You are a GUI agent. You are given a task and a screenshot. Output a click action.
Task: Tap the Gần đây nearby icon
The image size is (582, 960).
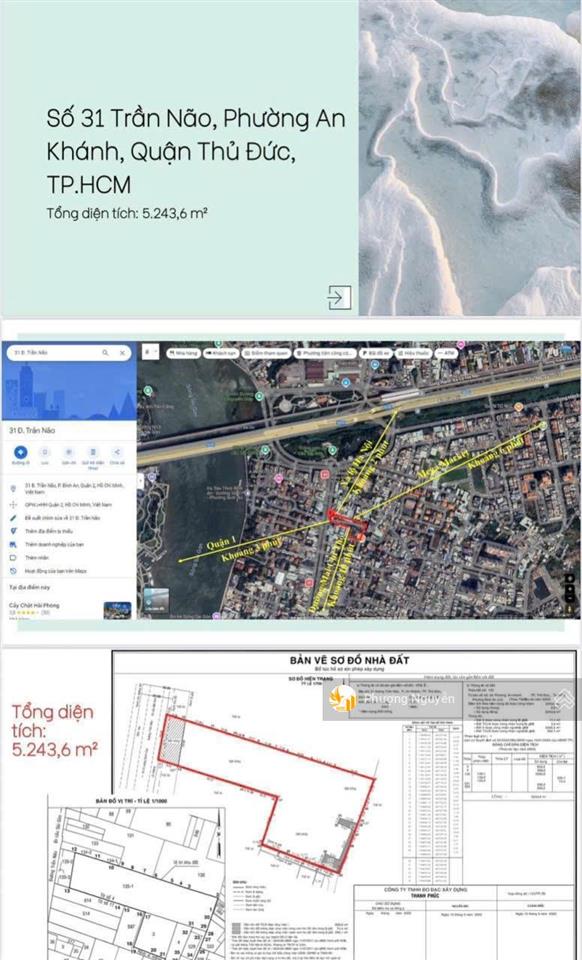click(69, 452)
